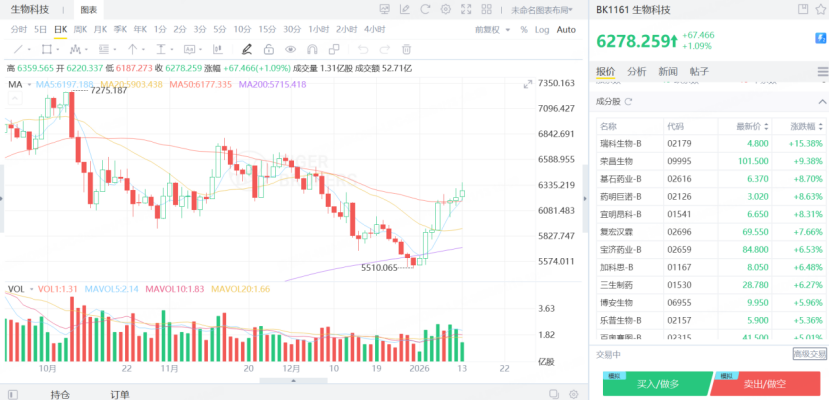Toggle Log scale mode
This screenshot has width=829, height=400.
point(542,30)
